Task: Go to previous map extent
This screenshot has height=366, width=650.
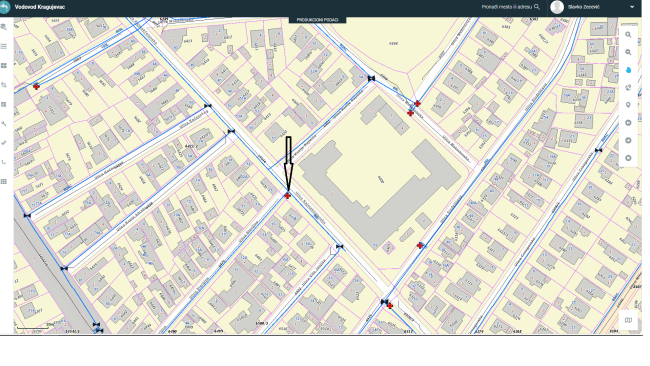Action: (x=628, y=123)
